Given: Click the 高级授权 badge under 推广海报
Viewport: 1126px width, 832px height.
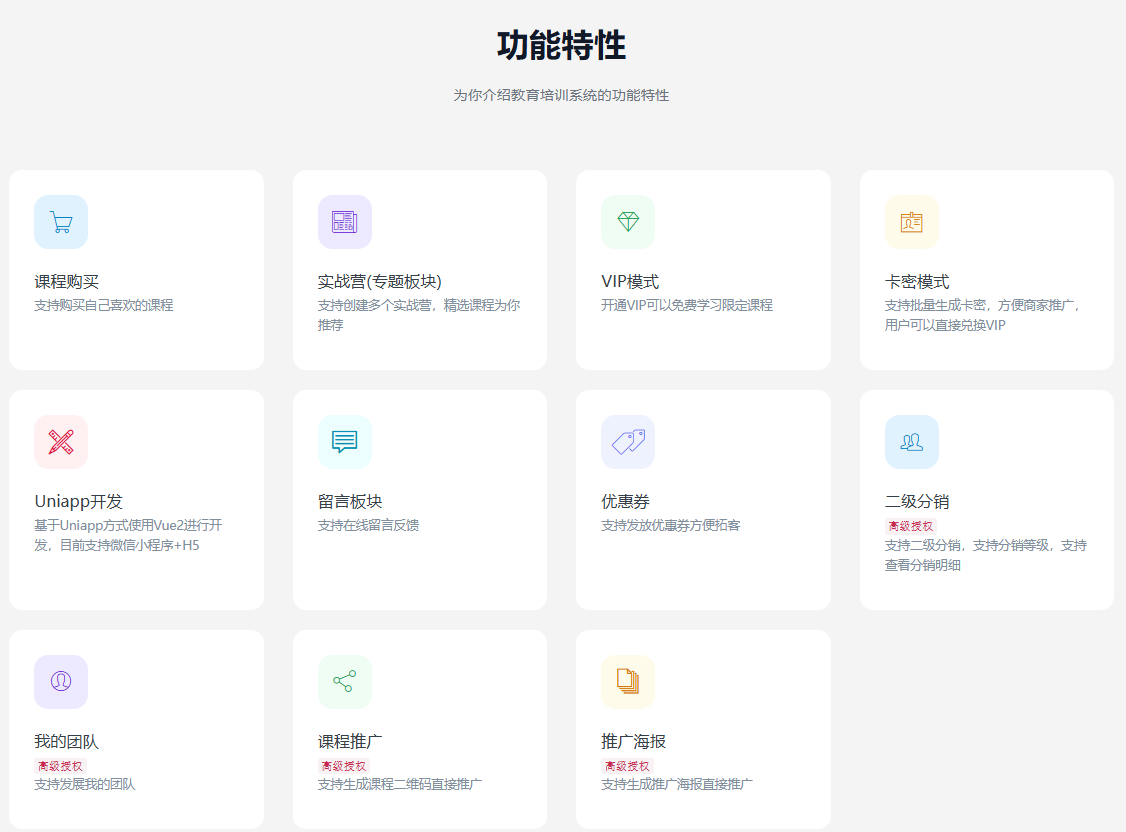Looking at the screenshot, I should [627, 766].
